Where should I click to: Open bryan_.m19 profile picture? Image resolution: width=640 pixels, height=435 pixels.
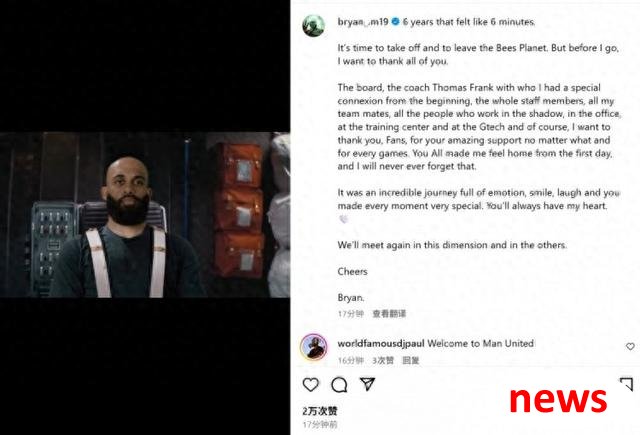pyautogui.click(x=313, y=26)
